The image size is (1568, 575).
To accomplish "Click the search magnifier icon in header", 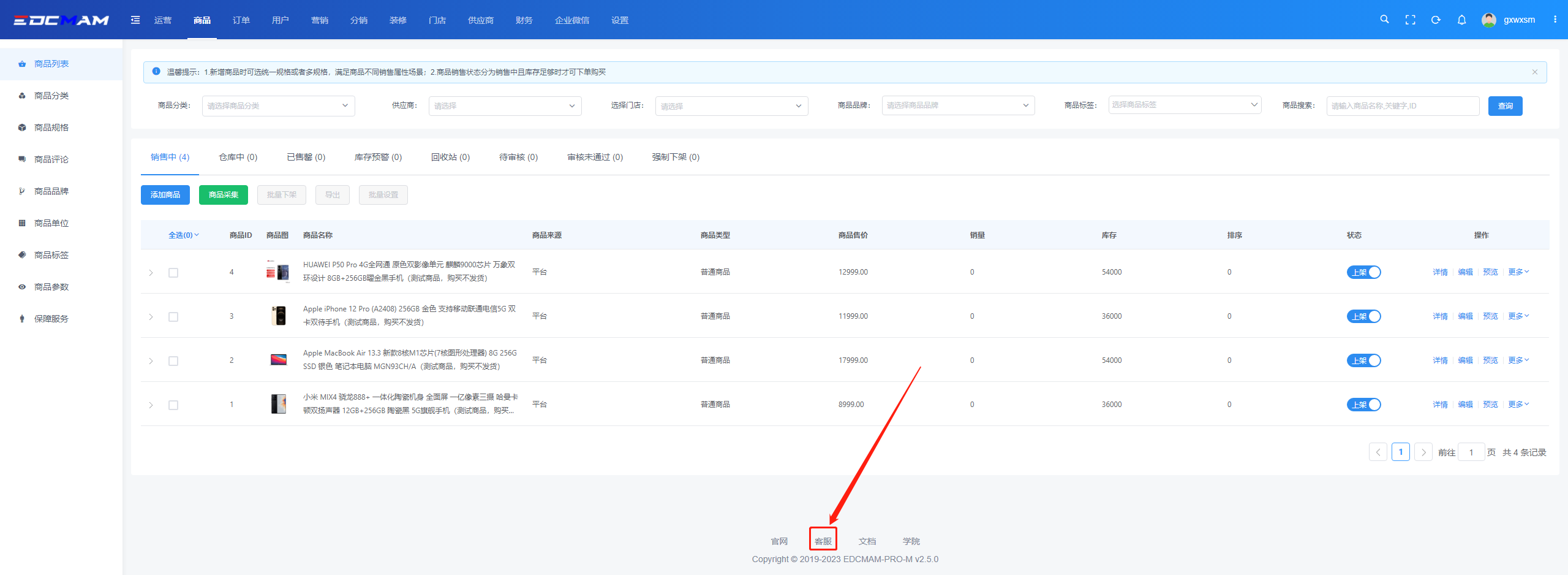I will click(x=1384, y=20).
